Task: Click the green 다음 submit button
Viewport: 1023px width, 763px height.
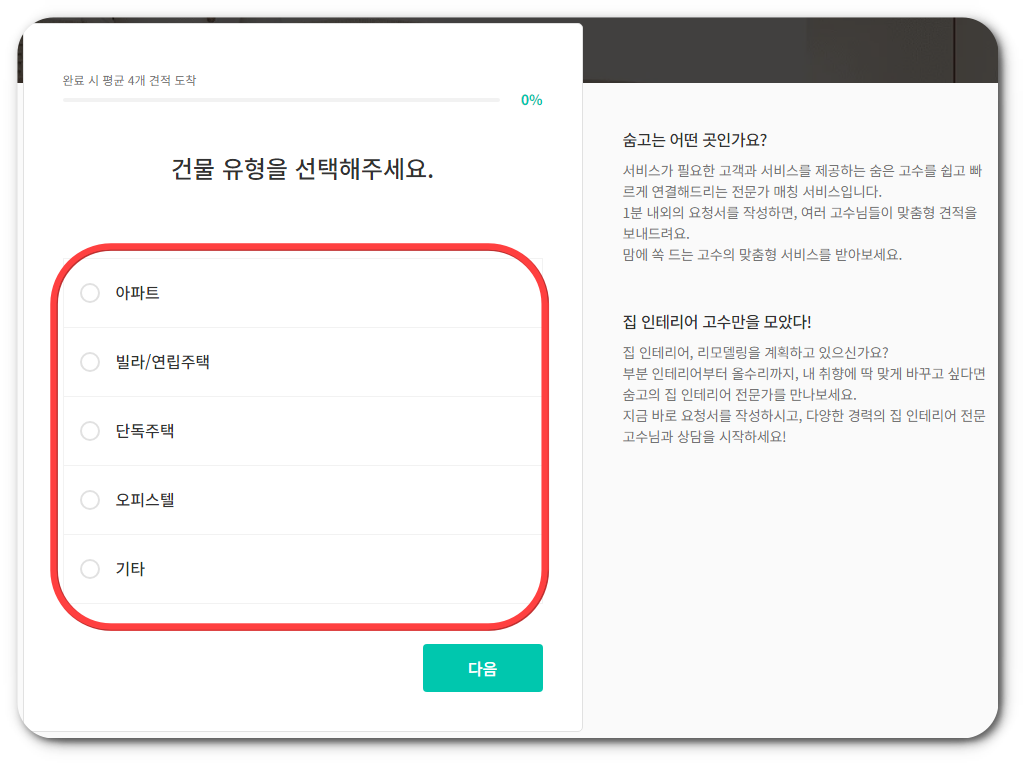Action: (483, 667)
